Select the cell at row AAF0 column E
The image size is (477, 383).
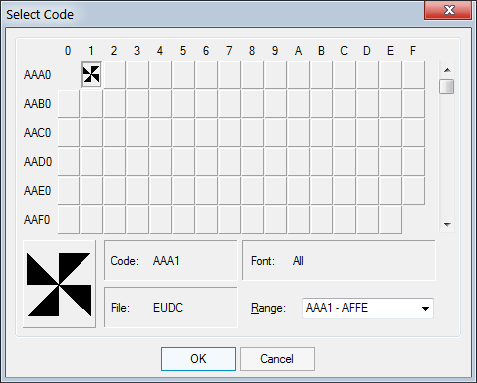pyautogui.click(x=390, y=219)
